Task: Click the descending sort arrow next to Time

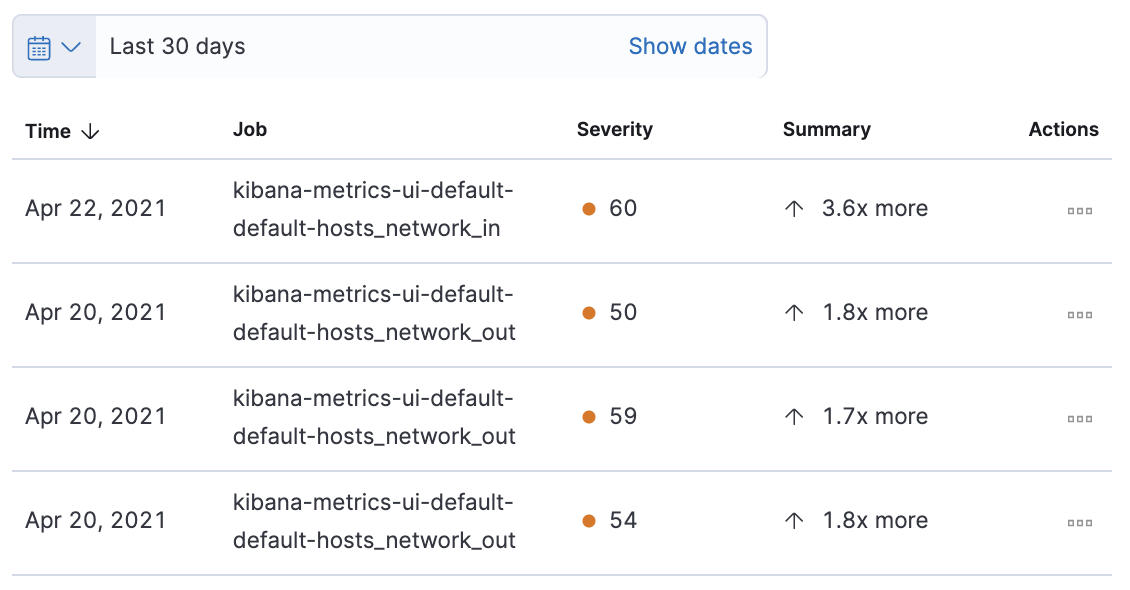Action: pyautogui.click(x=90, y=131)
